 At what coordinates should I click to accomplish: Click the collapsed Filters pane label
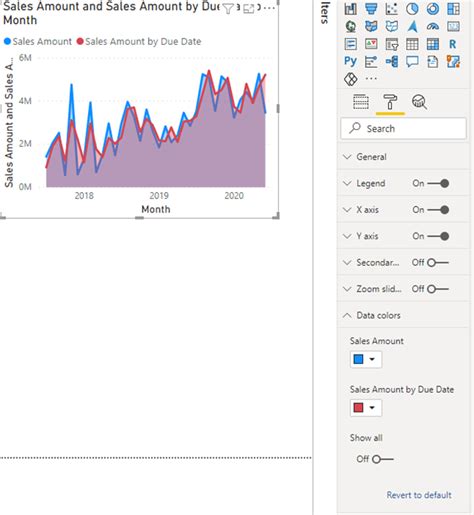coord(325,13)
